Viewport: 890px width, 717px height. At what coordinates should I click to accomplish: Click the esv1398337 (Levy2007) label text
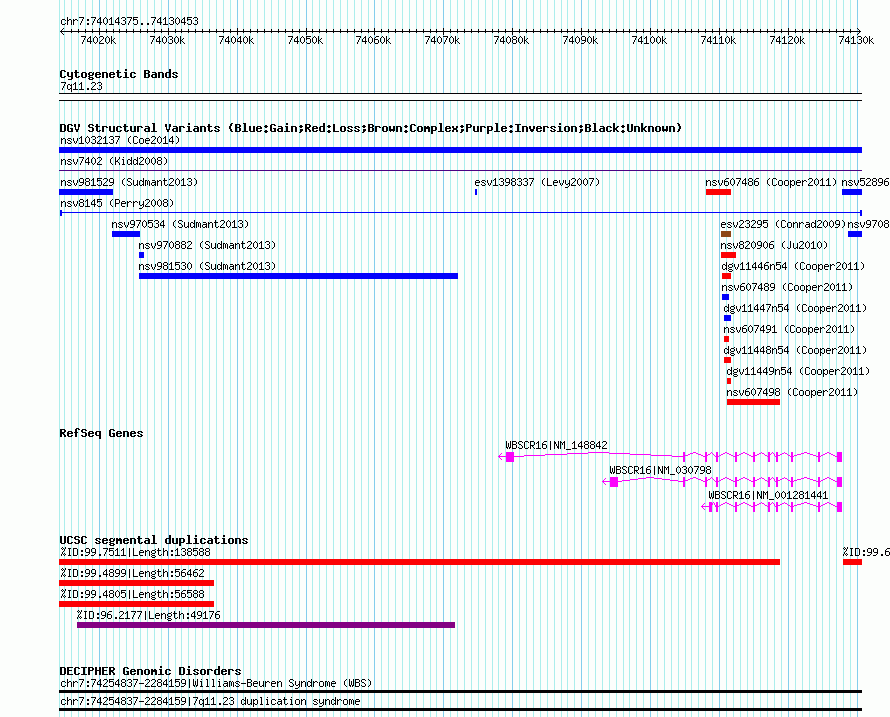pyautogui.click(x=537, y=182)
